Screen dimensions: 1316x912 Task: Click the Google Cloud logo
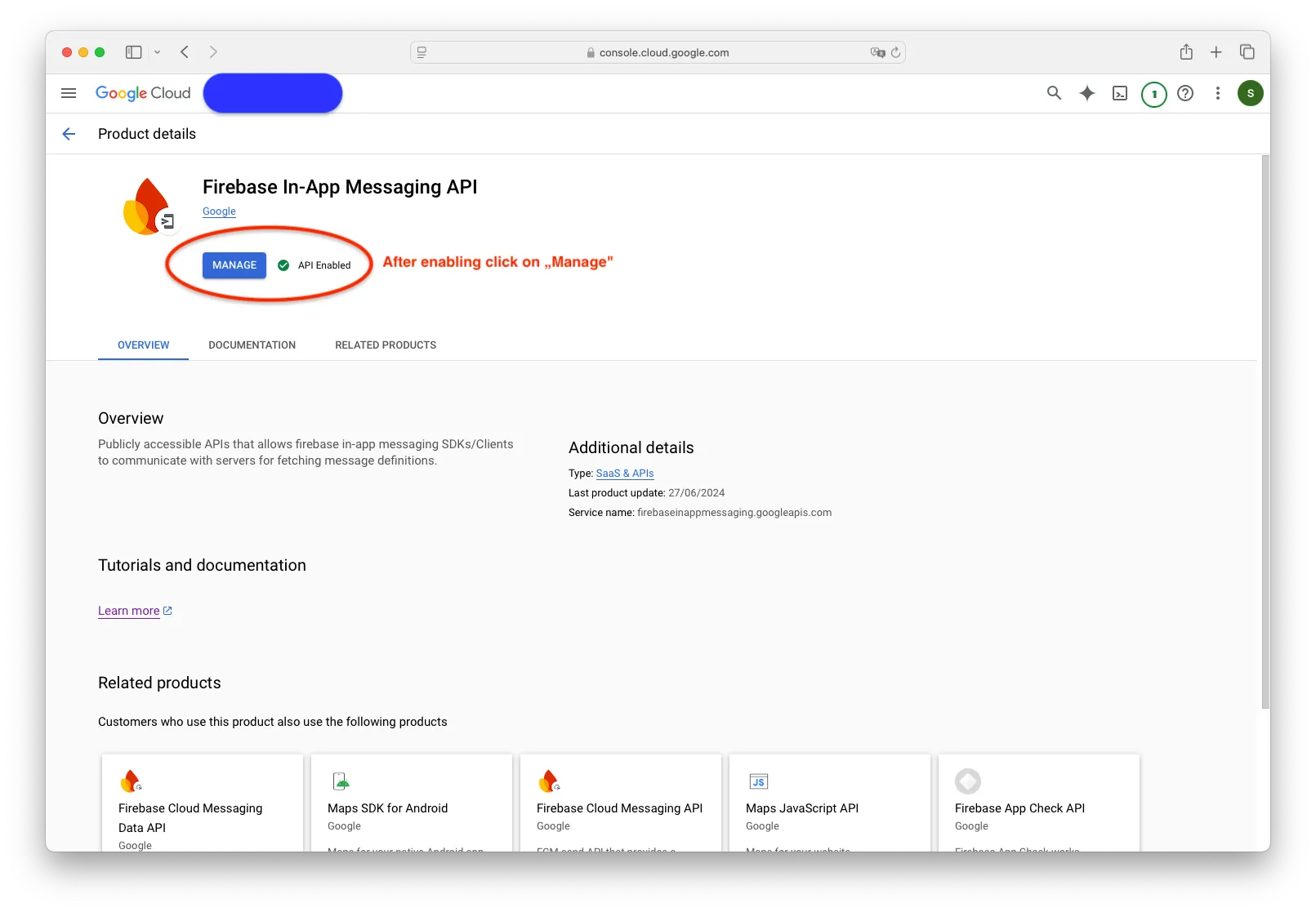tap(143, 93)
